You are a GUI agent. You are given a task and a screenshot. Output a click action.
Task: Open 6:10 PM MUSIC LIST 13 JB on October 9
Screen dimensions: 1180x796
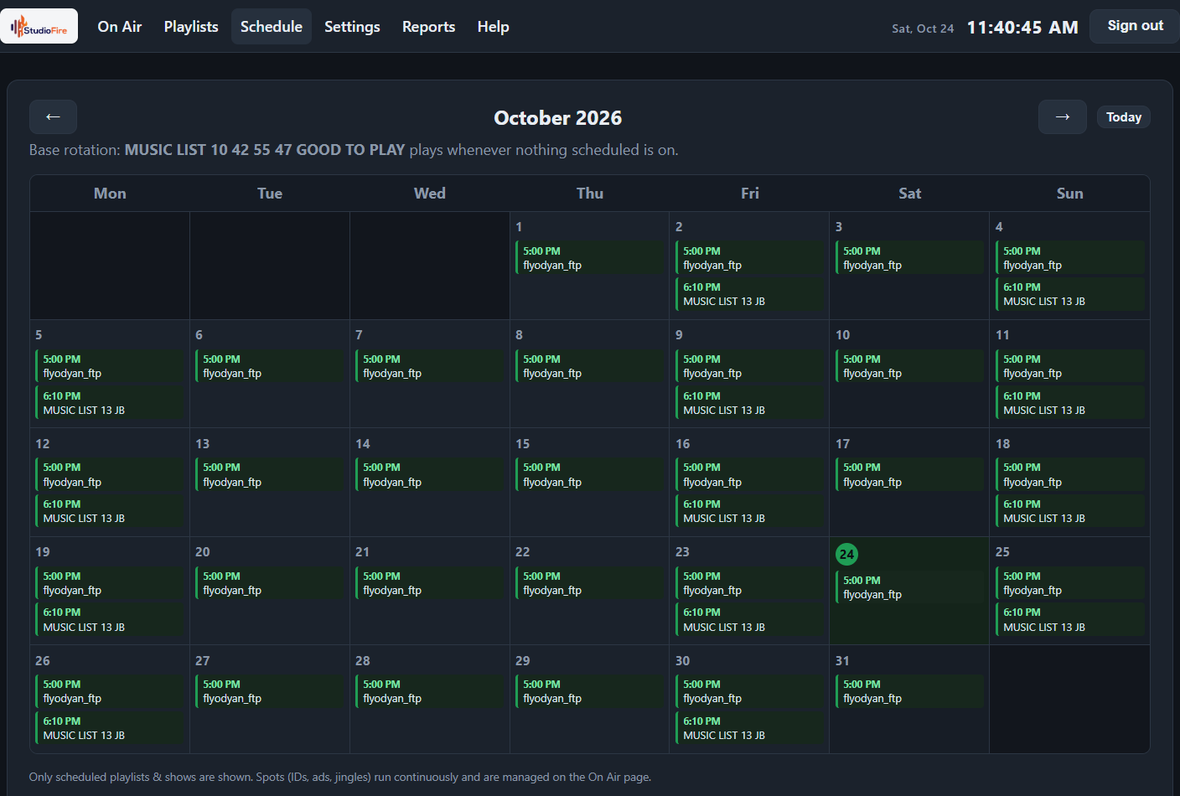749,403
